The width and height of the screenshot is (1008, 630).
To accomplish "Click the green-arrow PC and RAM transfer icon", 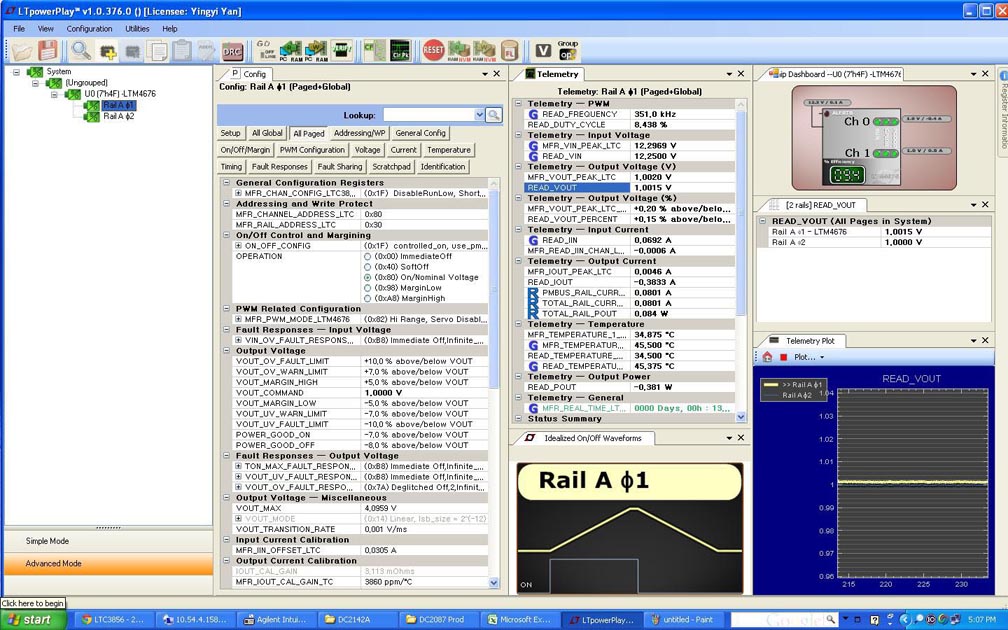I will [290, 50].
